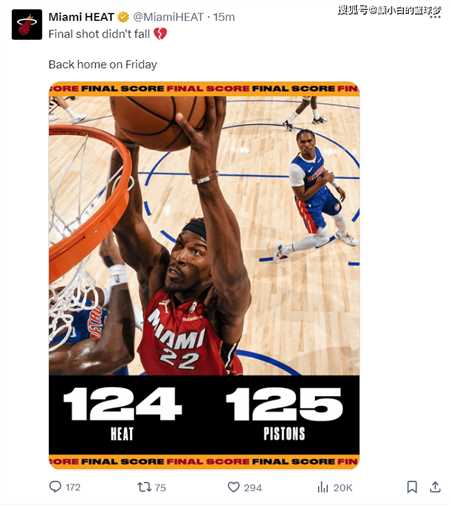Open the 15m timestamp permalink

coord(224,17)
